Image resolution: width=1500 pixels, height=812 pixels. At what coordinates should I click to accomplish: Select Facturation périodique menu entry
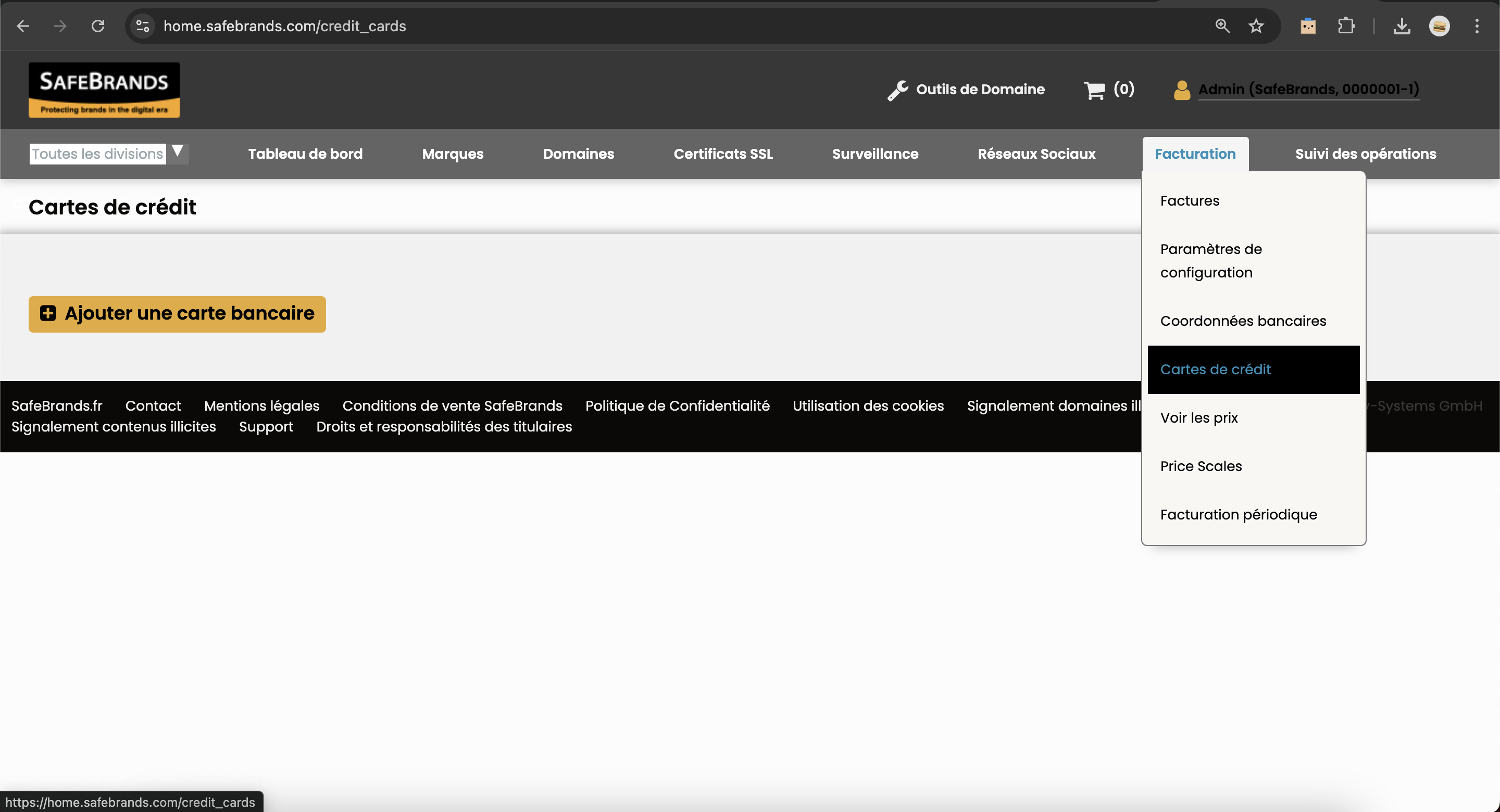[1253, 515]
